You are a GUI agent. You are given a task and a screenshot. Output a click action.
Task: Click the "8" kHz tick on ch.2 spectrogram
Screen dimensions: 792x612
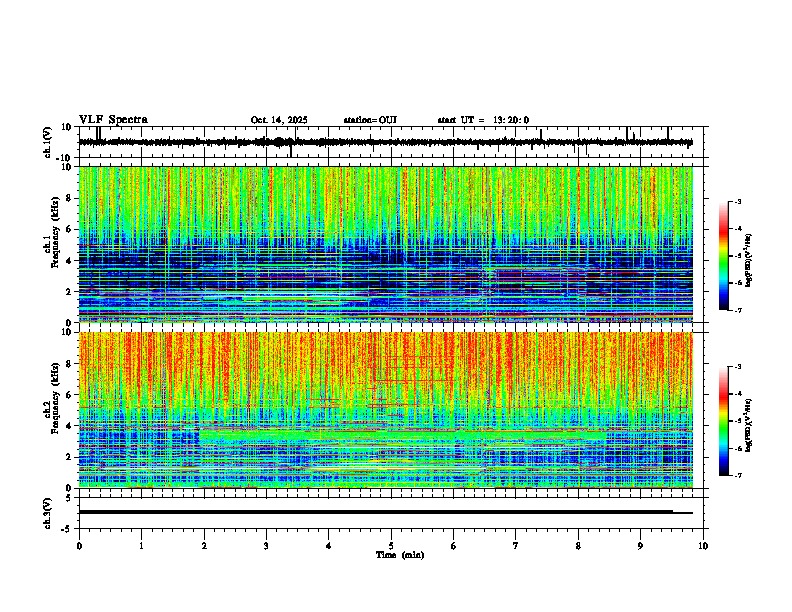coord(70,364)
